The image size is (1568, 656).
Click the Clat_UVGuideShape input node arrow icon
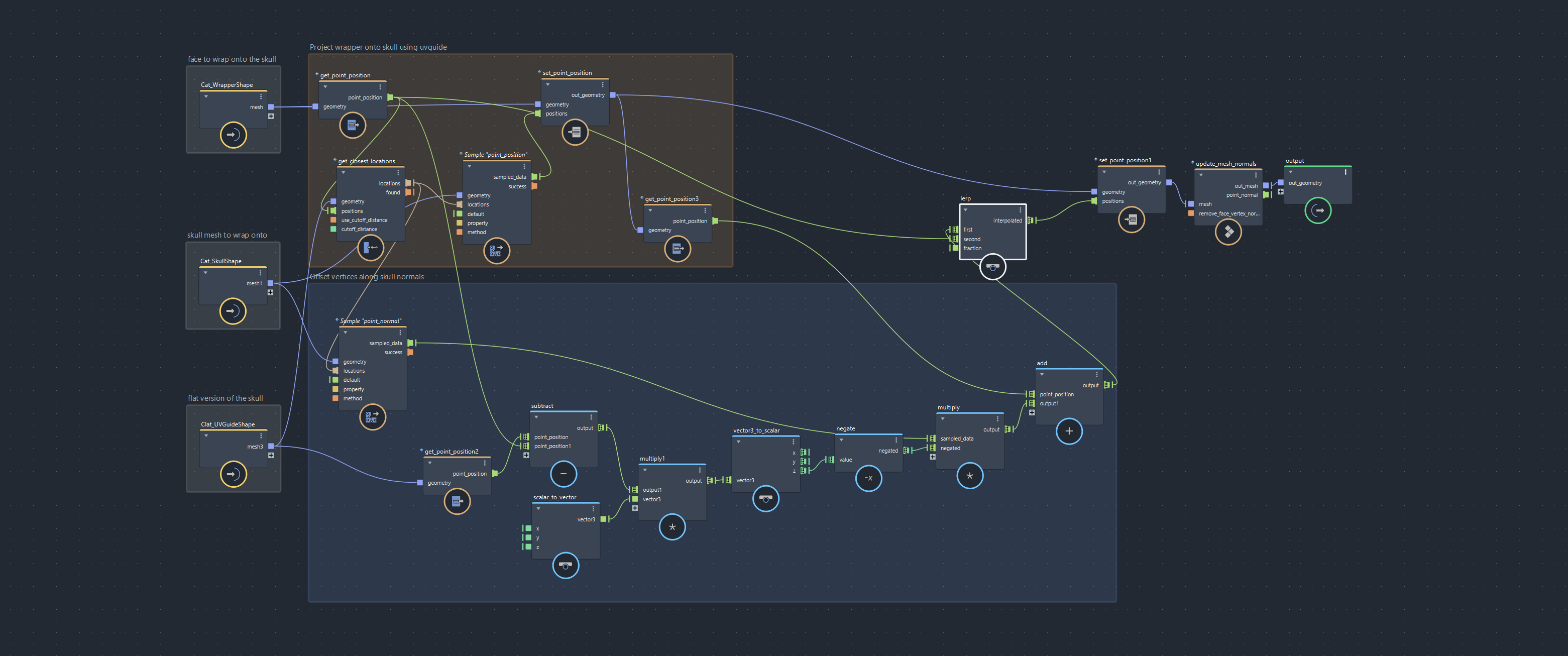(x=233, y=474)
